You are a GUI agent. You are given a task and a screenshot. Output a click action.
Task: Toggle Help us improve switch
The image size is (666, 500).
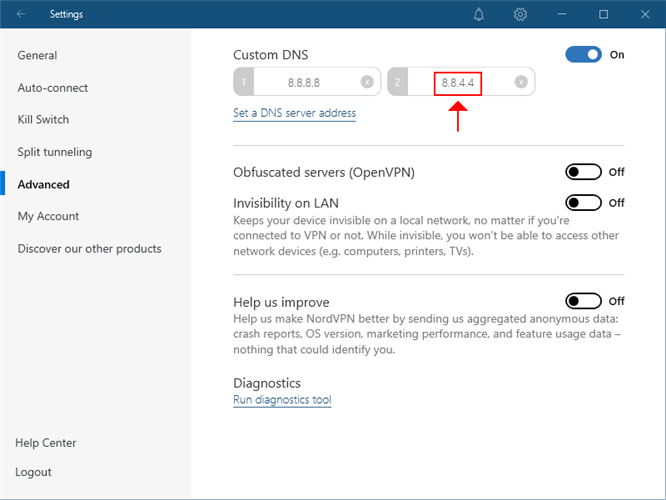[x=583, y=301]
